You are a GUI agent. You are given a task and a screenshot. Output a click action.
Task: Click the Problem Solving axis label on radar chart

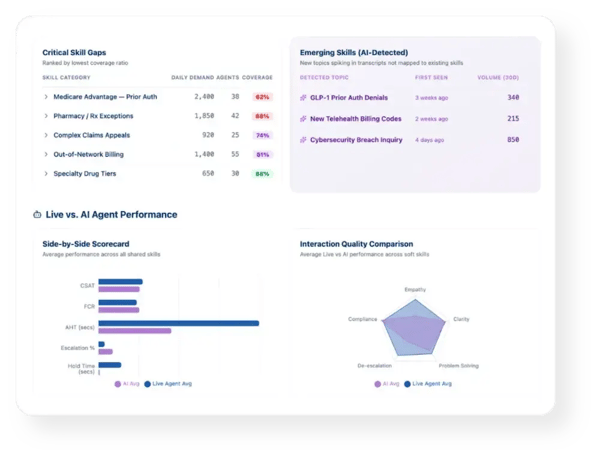click(x=458, y=366)
